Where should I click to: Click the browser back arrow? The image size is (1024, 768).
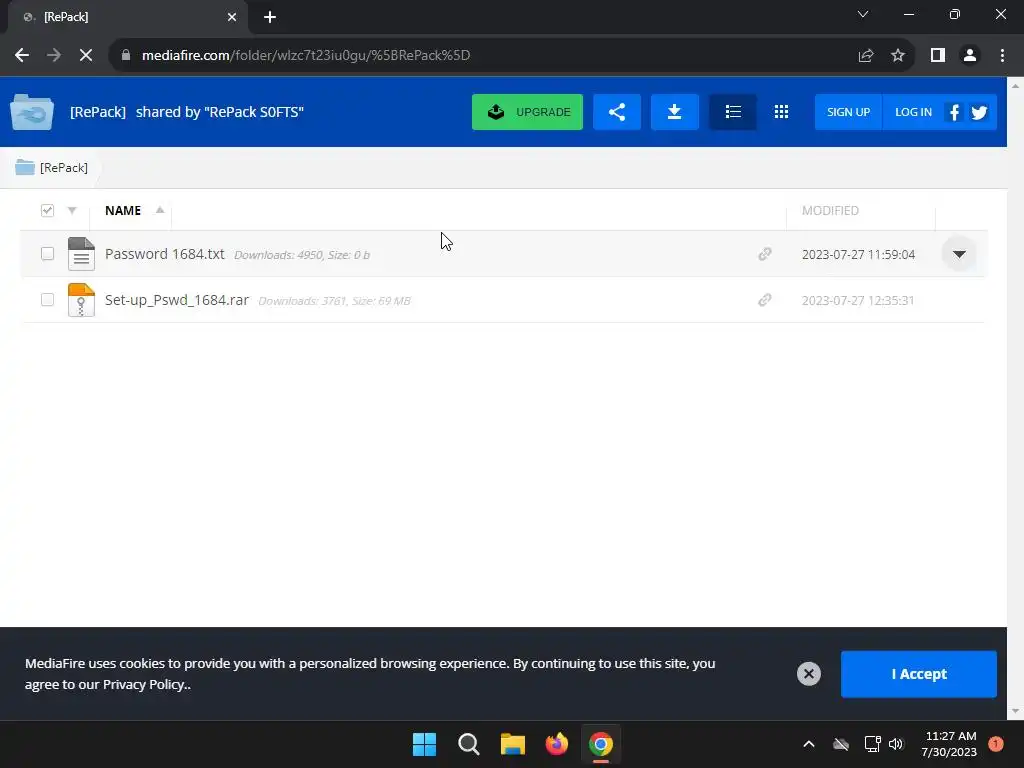pos(22,56)
